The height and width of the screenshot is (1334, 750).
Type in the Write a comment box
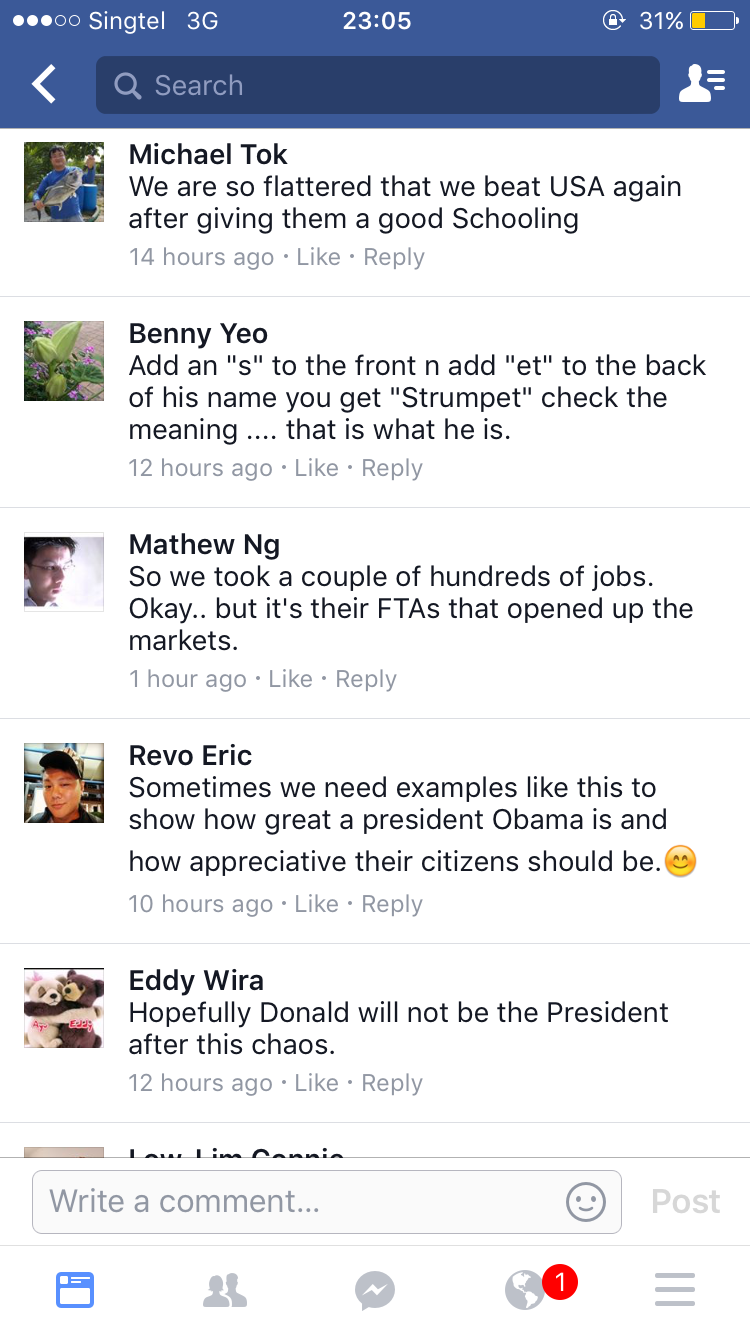point(300,1201)
